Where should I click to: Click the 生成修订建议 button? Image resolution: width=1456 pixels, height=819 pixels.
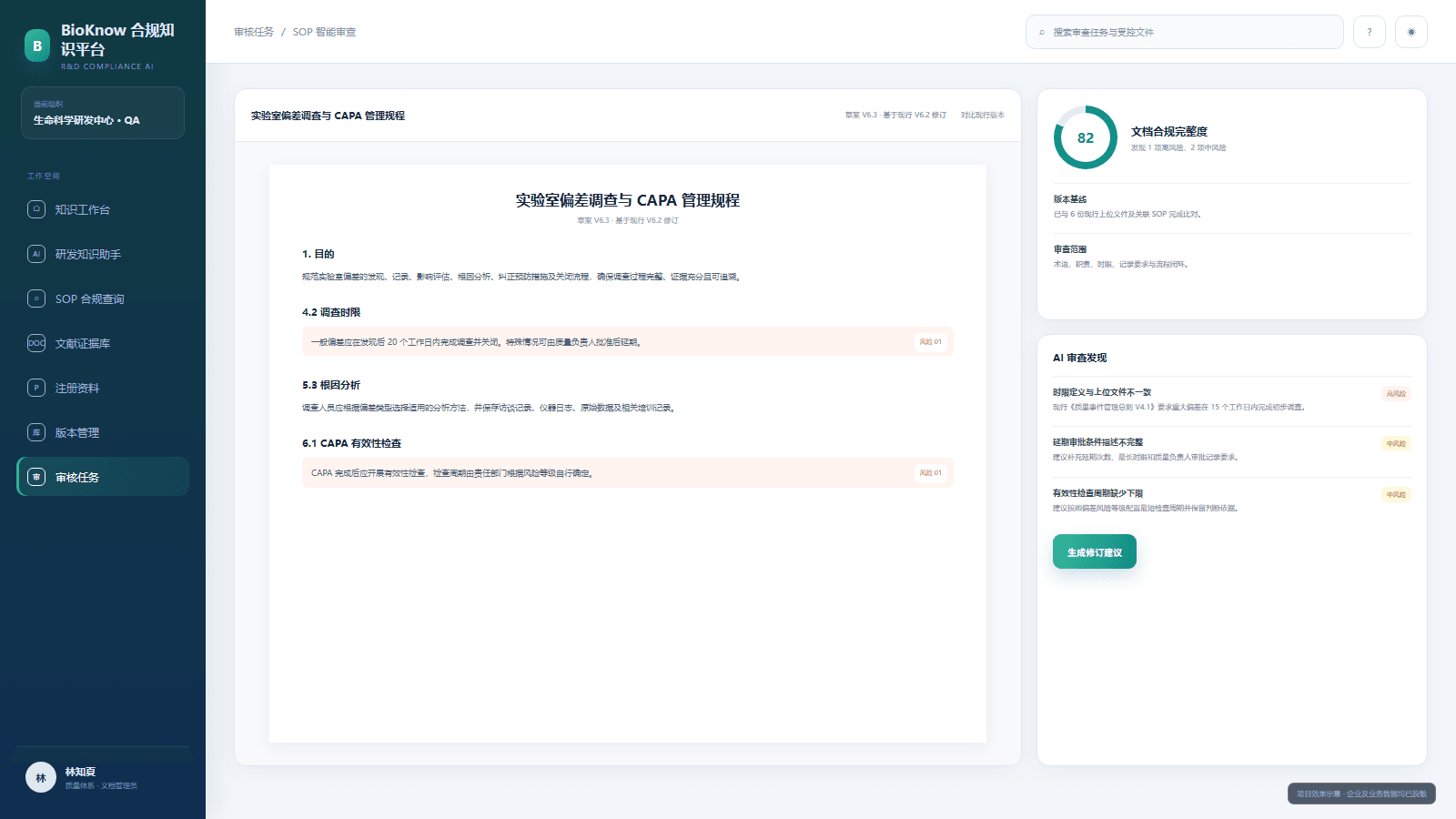(x=1095, y=551)
